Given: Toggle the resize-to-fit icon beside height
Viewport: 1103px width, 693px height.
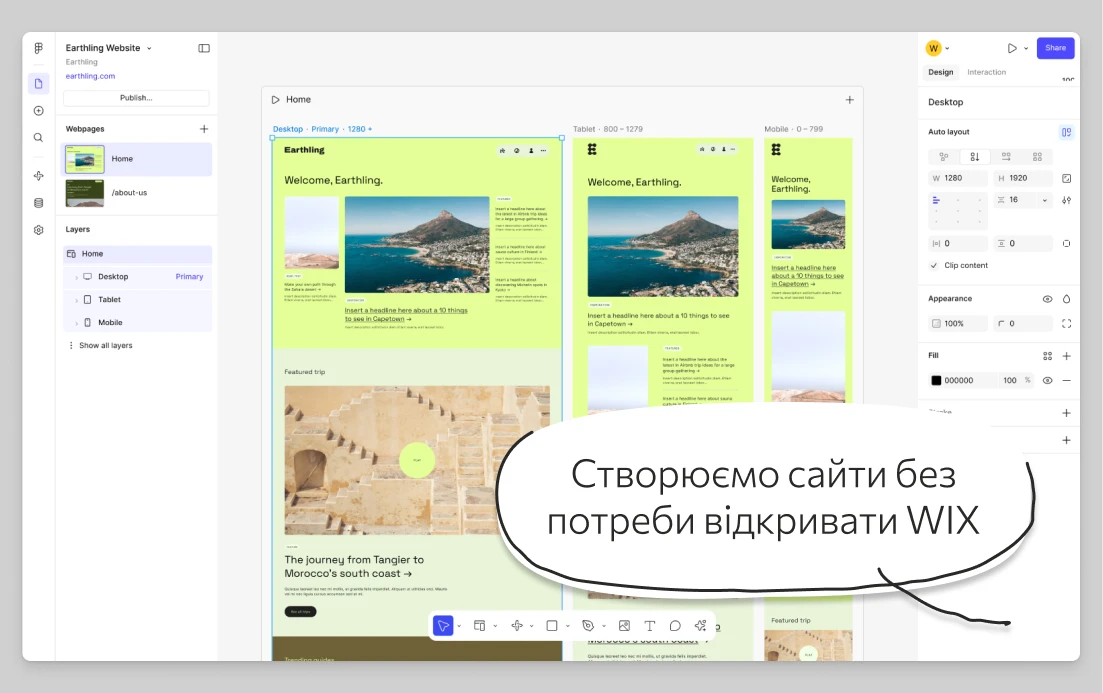Looking at the screenshot, I should (1066, 179).
